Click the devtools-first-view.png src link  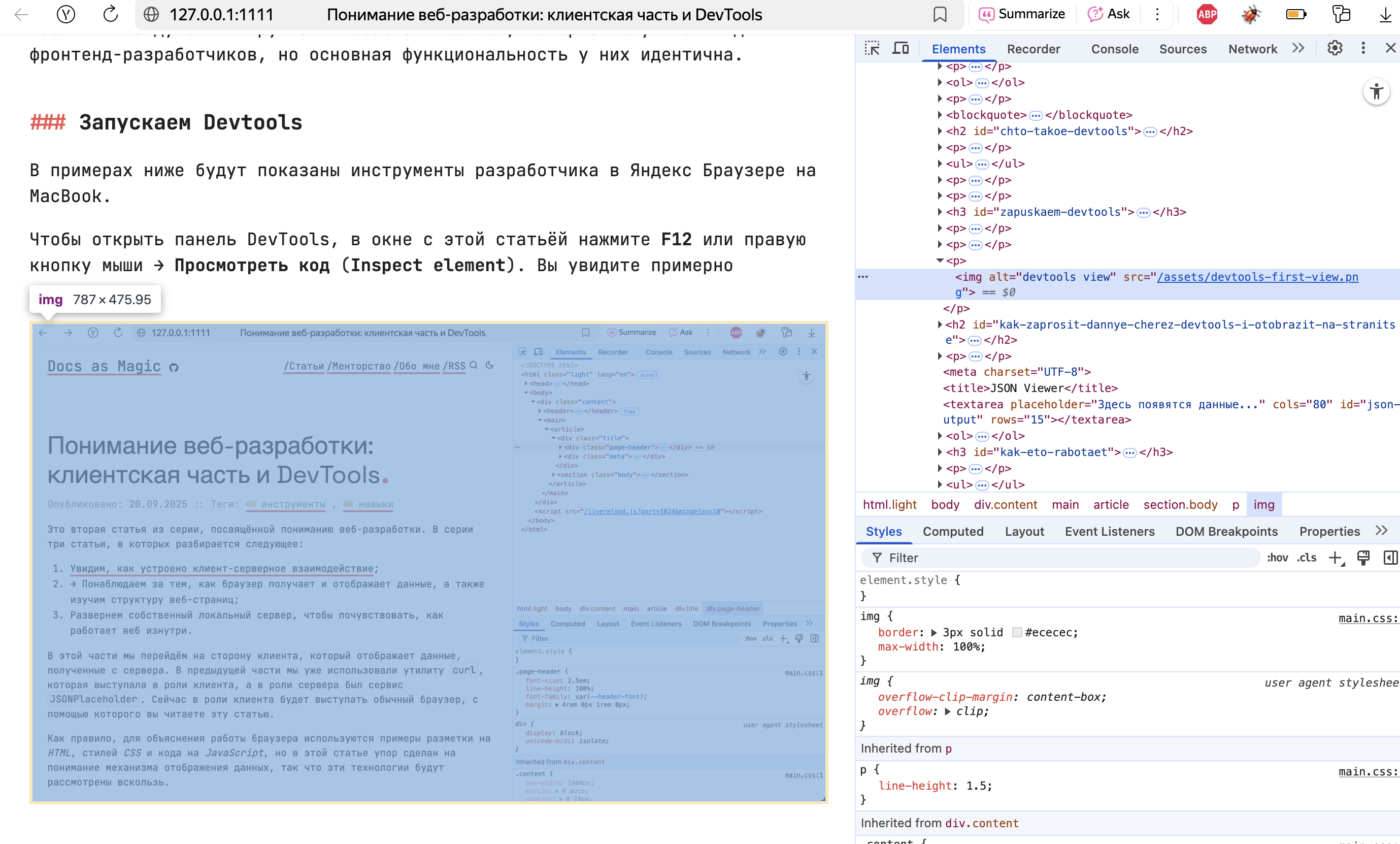click(1257, 277)
